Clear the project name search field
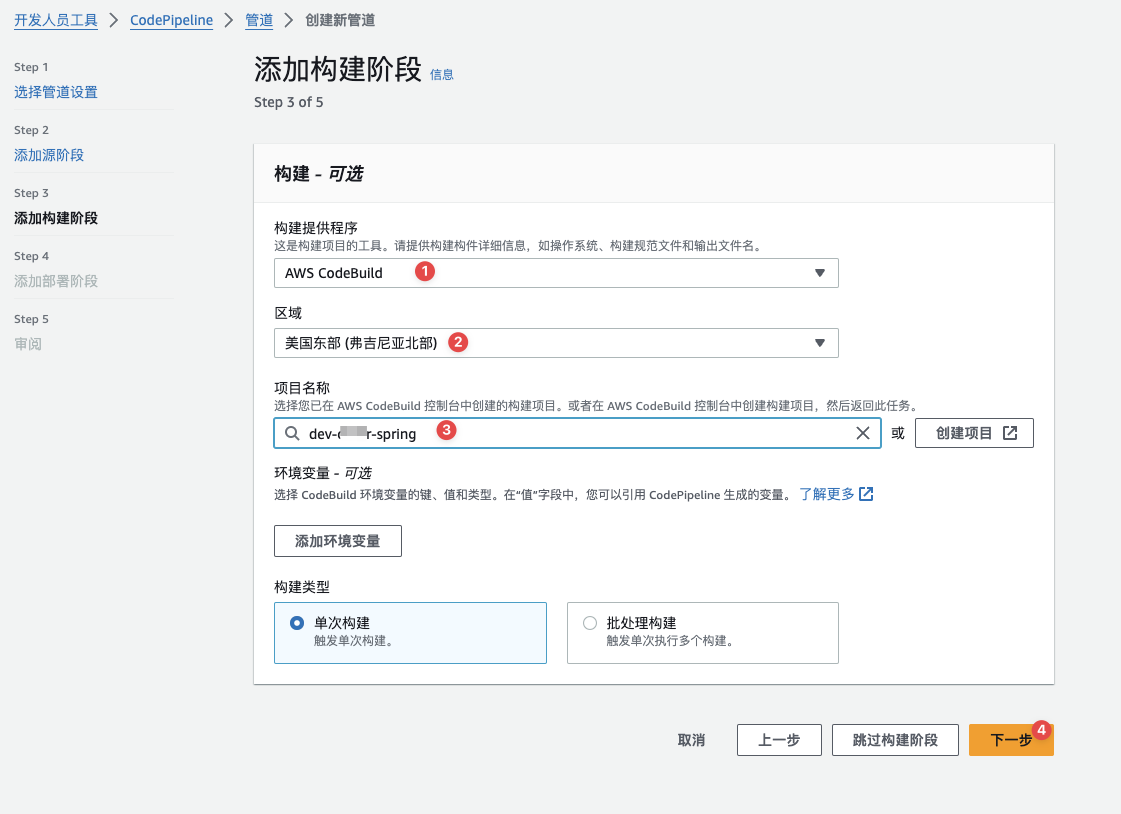Screen dimensions: 1121x814 pos(863,433)
